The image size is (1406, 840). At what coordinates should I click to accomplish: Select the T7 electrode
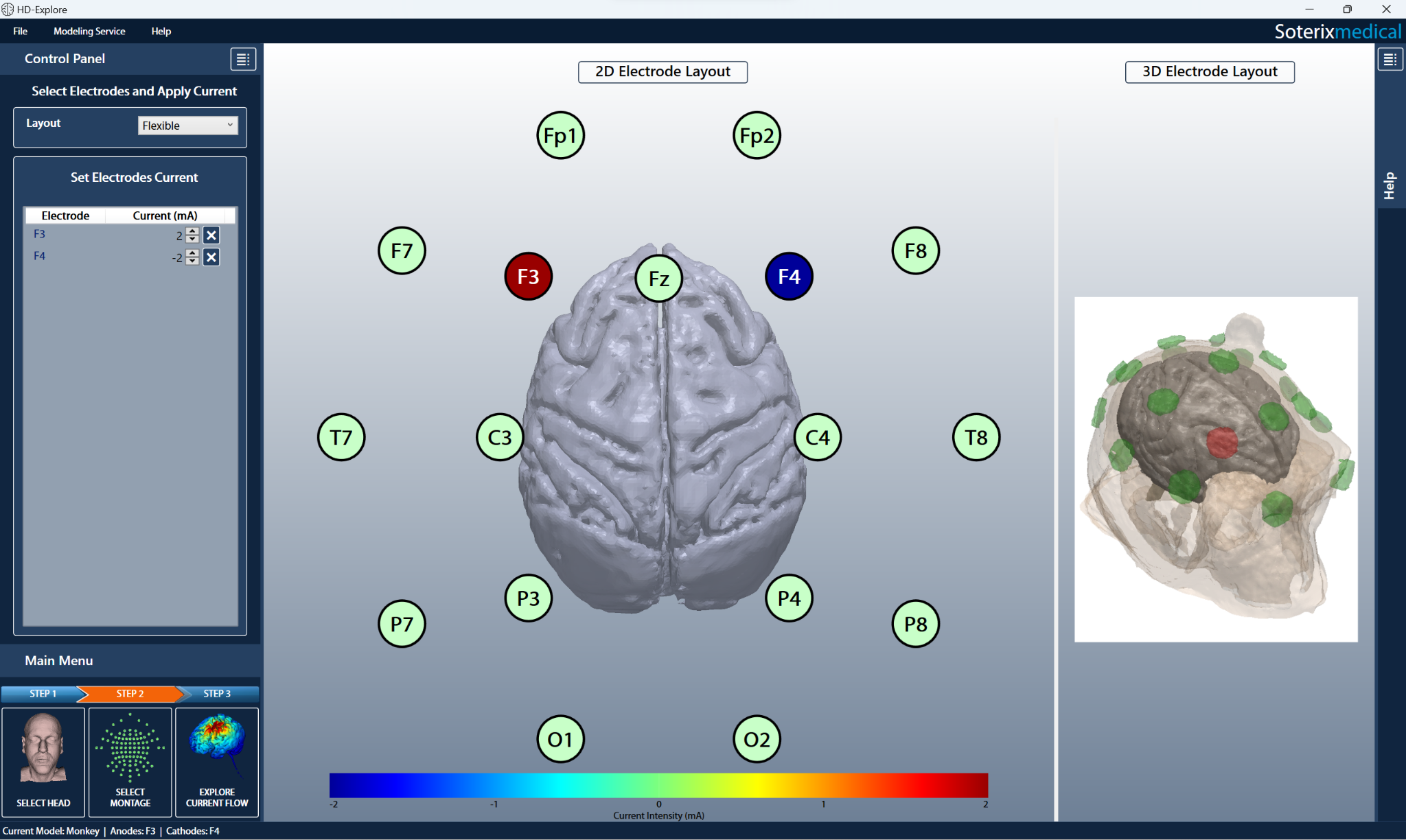point(341,437)
